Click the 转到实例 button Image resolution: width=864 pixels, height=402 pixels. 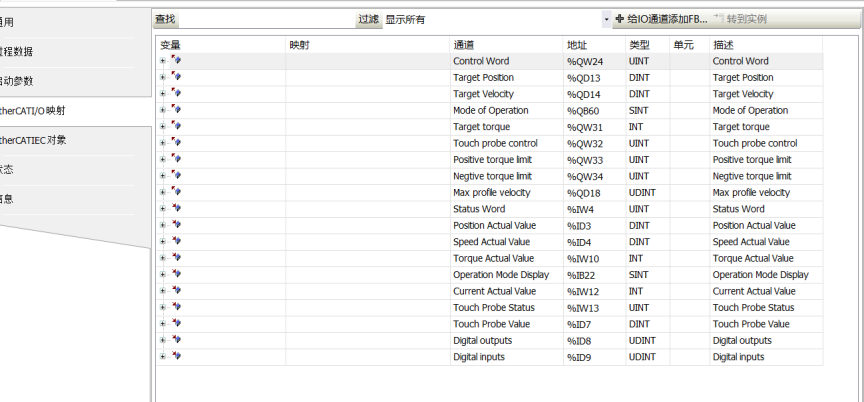740,19
